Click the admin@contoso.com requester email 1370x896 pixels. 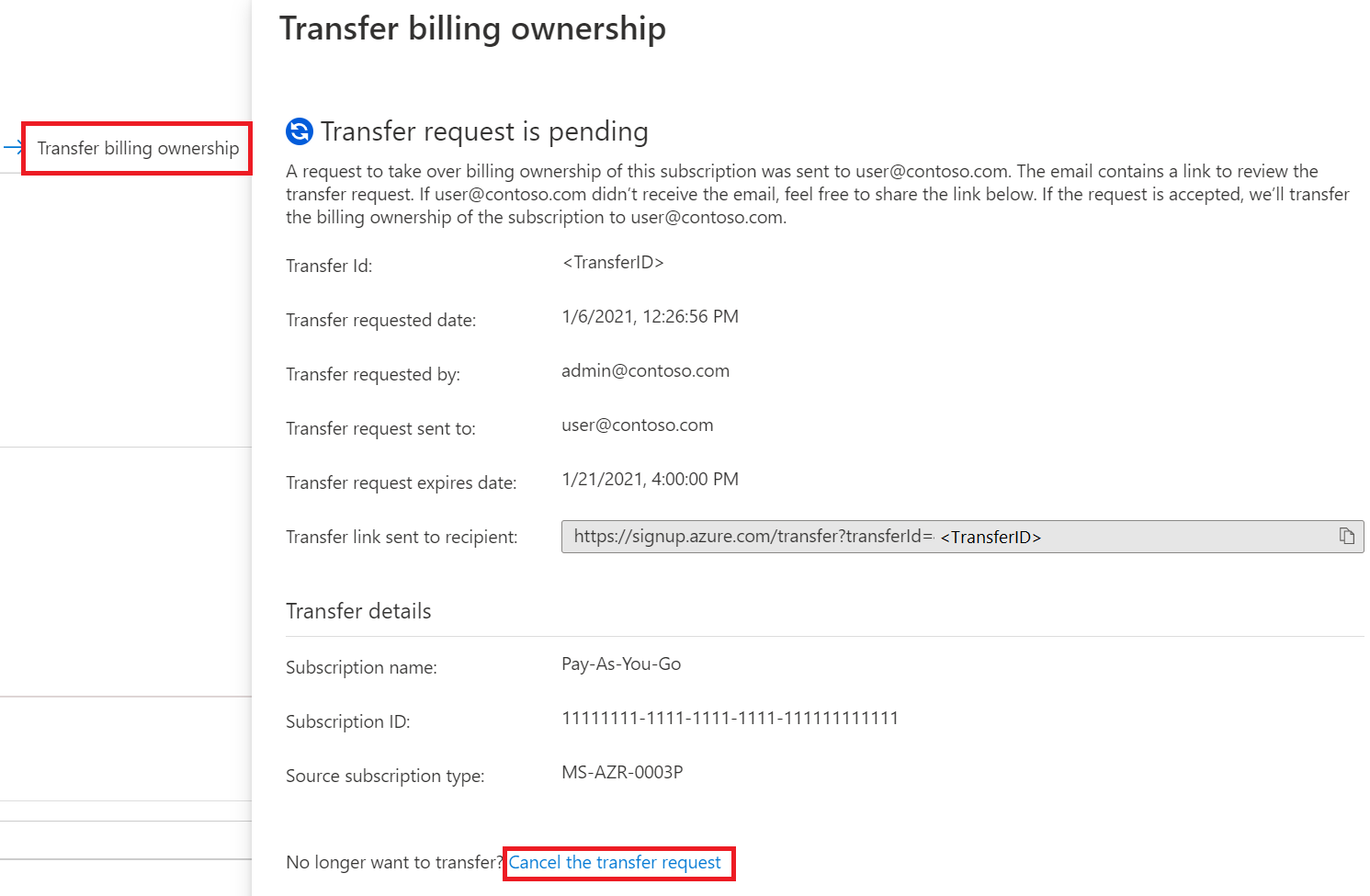[x=645, y=371]
